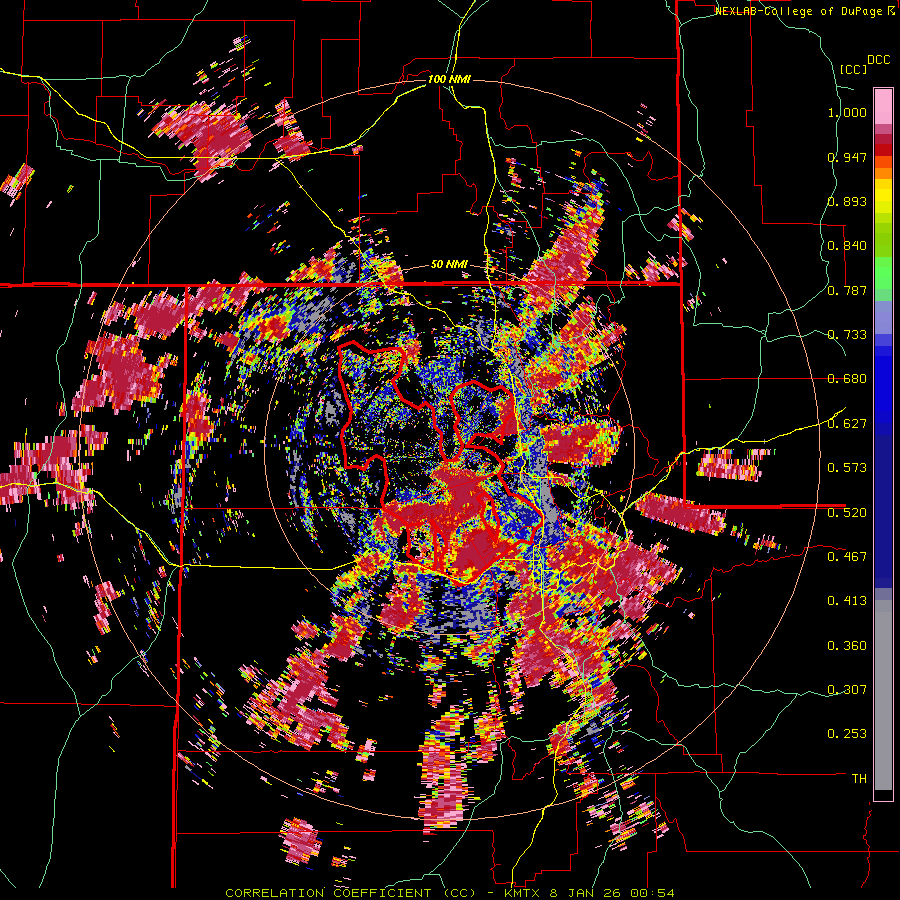Screen dimensions: 900x900
Task: Select the 0.680 scale value
Action: 847,379
